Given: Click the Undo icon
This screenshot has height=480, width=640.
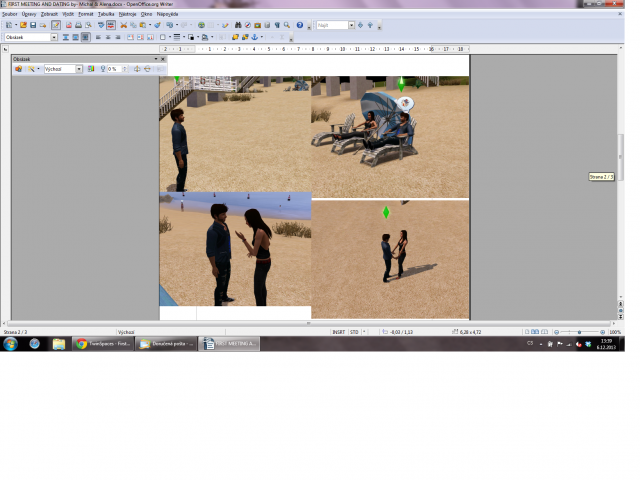Looking at the screenshot, I should point(170,25).
